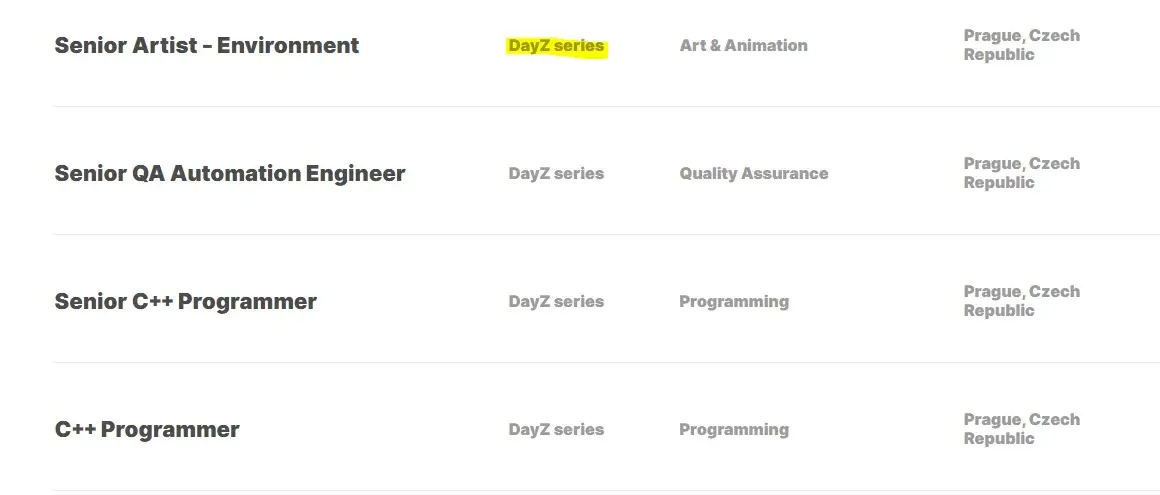Click Prague location in Senior C++ Programmer row
The height and width of the screenshot is (495, 1160).
(1021, 301)
